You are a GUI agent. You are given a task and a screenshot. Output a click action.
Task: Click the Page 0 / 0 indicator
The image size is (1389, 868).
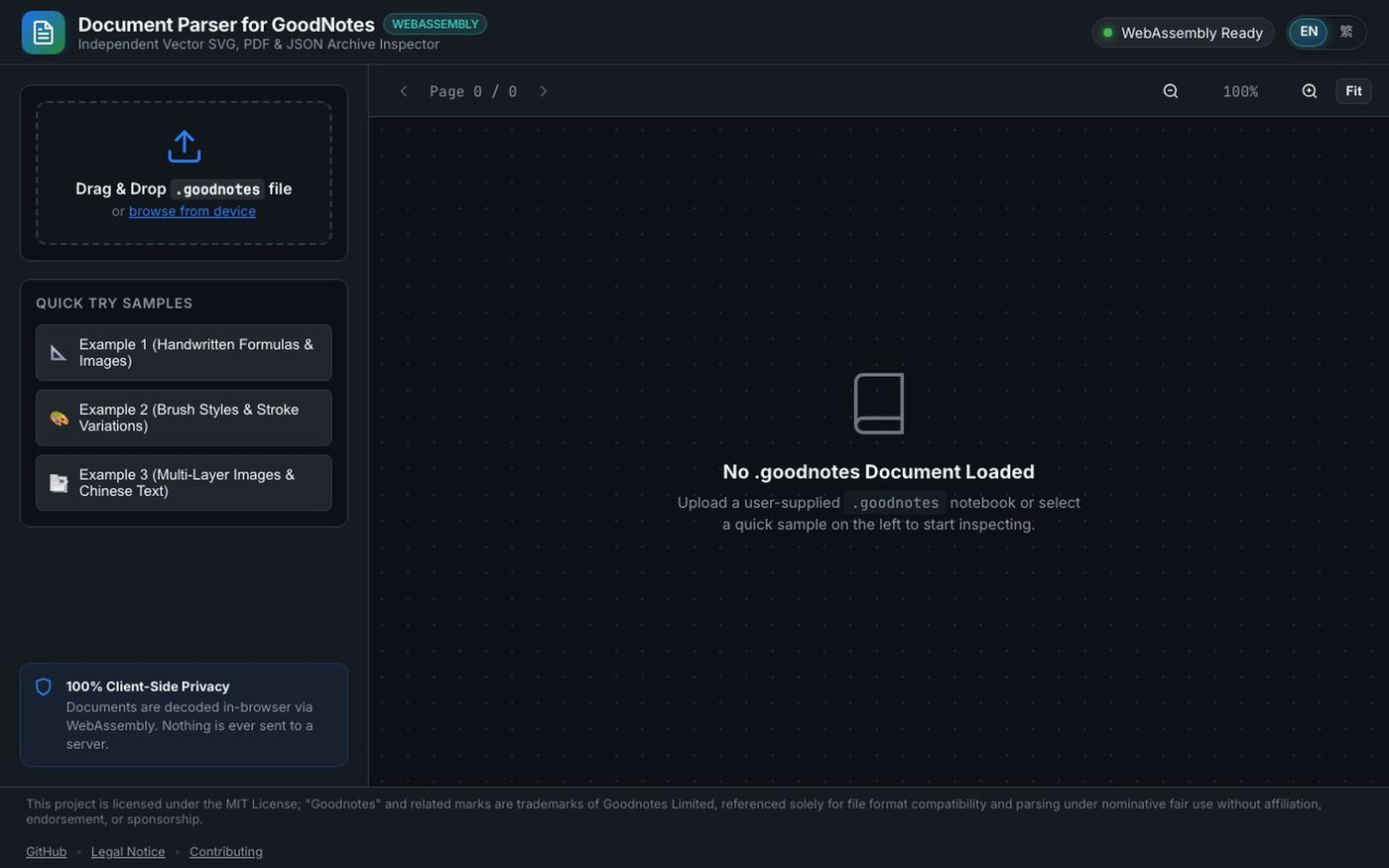coord(473,91)
